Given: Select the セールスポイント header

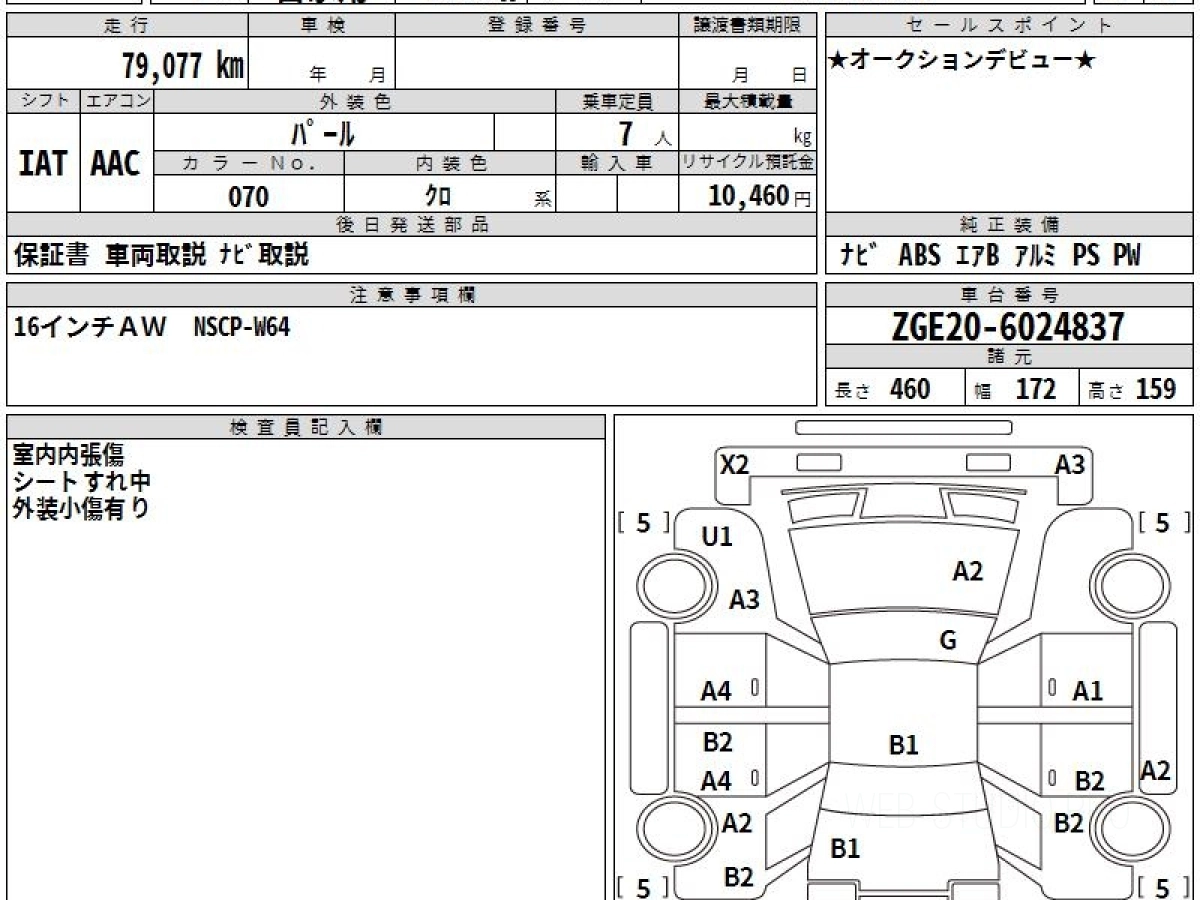Looking at the screenshot, I should tap(1010, 26).
